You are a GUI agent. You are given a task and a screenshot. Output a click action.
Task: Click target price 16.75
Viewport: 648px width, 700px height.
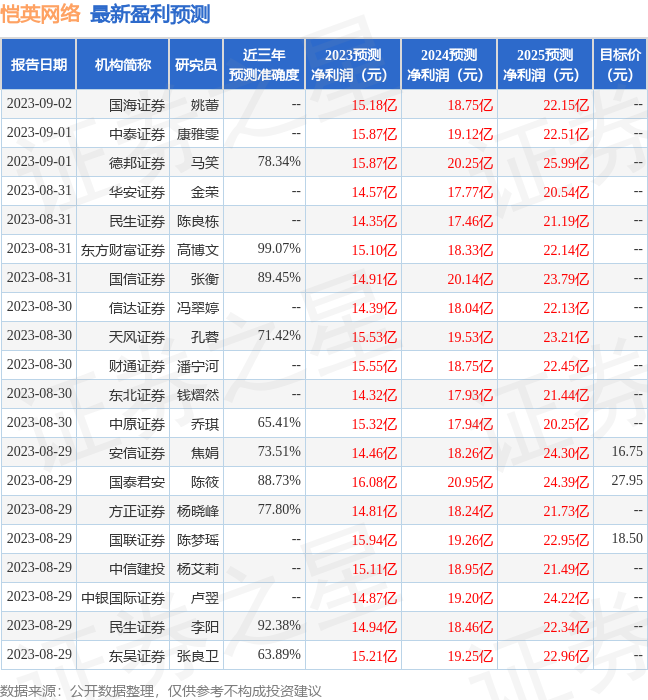coord(627,452)
